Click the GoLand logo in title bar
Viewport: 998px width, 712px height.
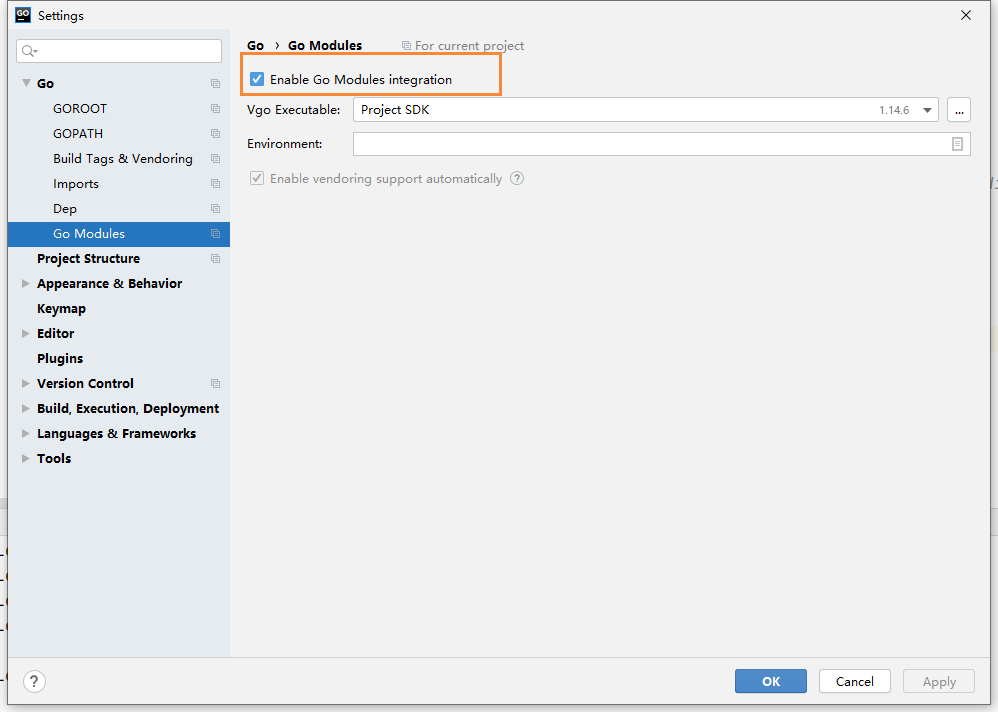[22, 15]
